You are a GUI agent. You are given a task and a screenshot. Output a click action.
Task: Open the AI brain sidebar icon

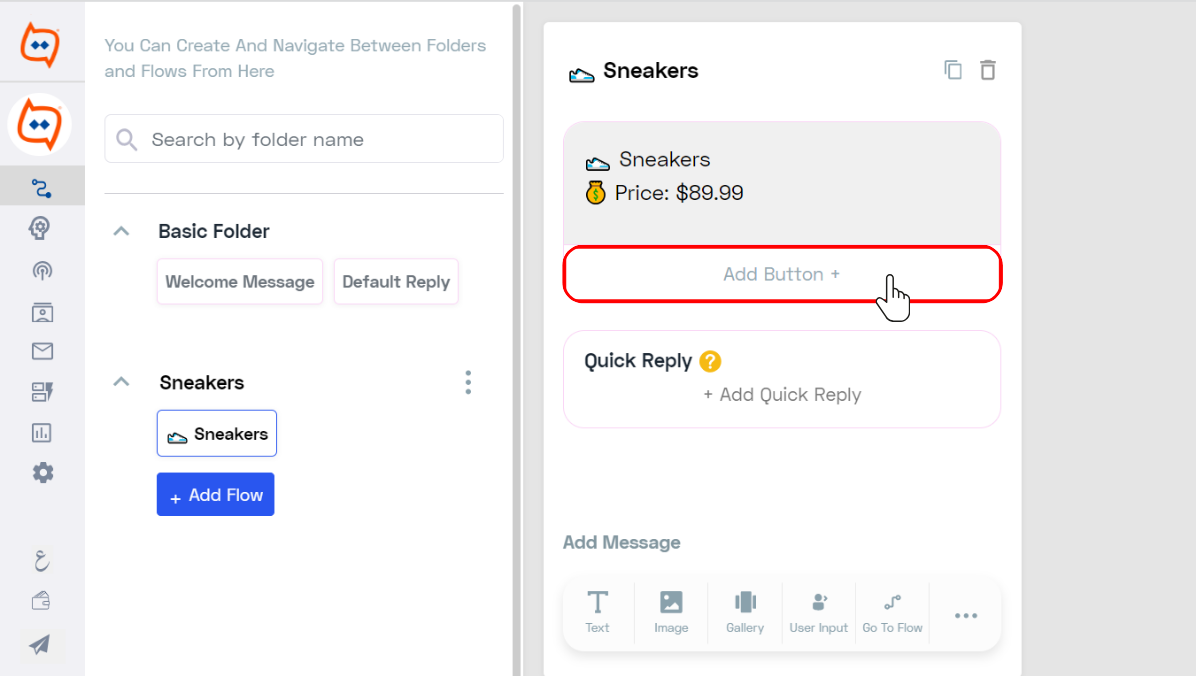[x=40, y=228]
